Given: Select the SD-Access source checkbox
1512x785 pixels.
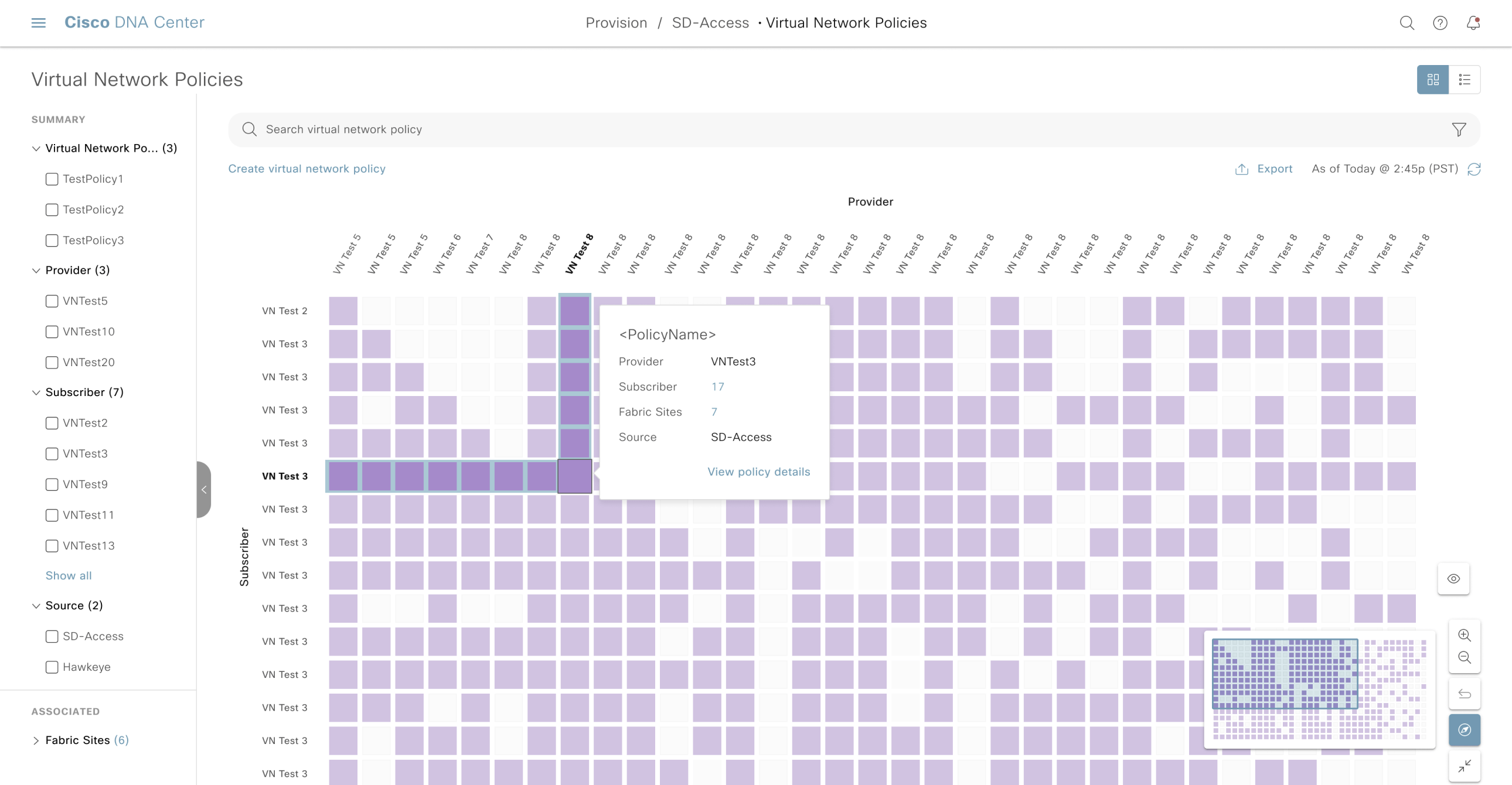Looking at the screenshot, I should pyautogui.click(x=52, y=636).
